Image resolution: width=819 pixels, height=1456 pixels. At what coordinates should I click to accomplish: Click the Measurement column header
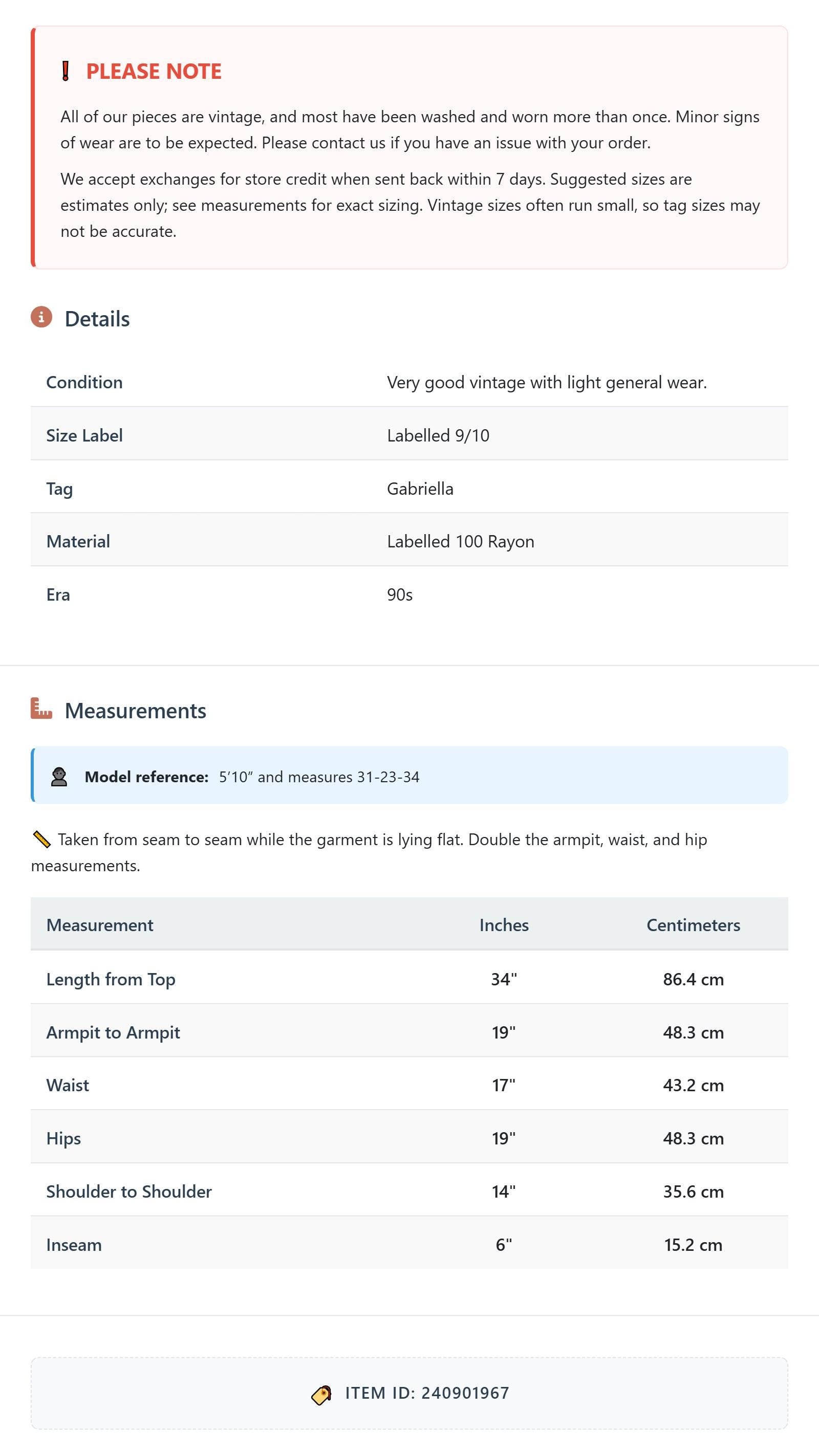[x=99, y=924]
